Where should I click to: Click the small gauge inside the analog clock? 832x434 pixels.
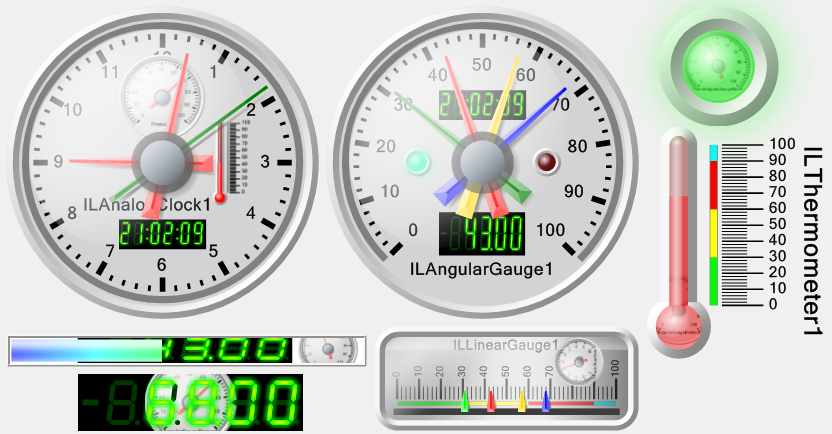tap(160, 96)
